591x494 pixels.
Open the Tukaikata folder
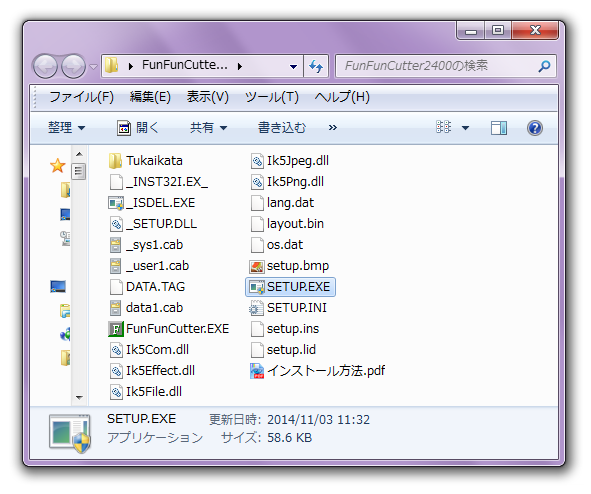[145, 161]
